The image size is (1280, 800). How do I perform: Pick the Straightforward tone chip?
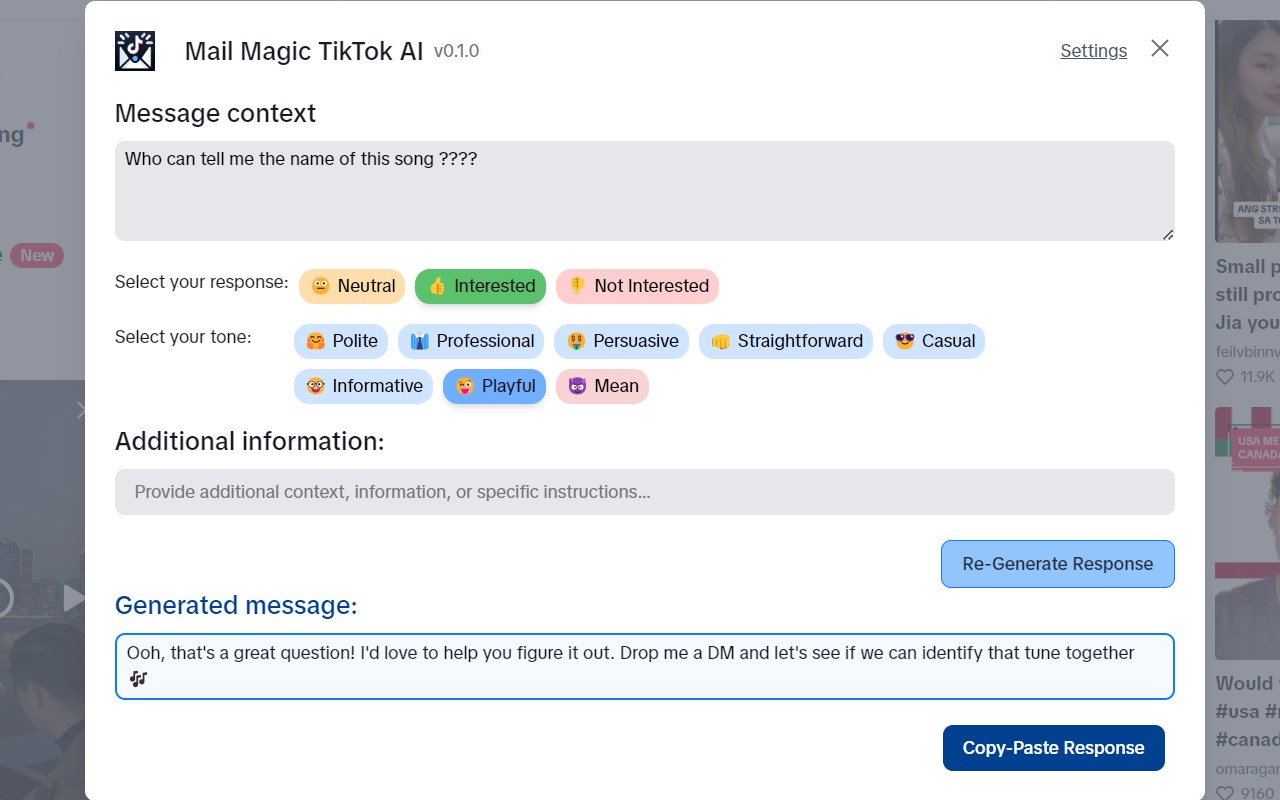(x=786, y=341)
